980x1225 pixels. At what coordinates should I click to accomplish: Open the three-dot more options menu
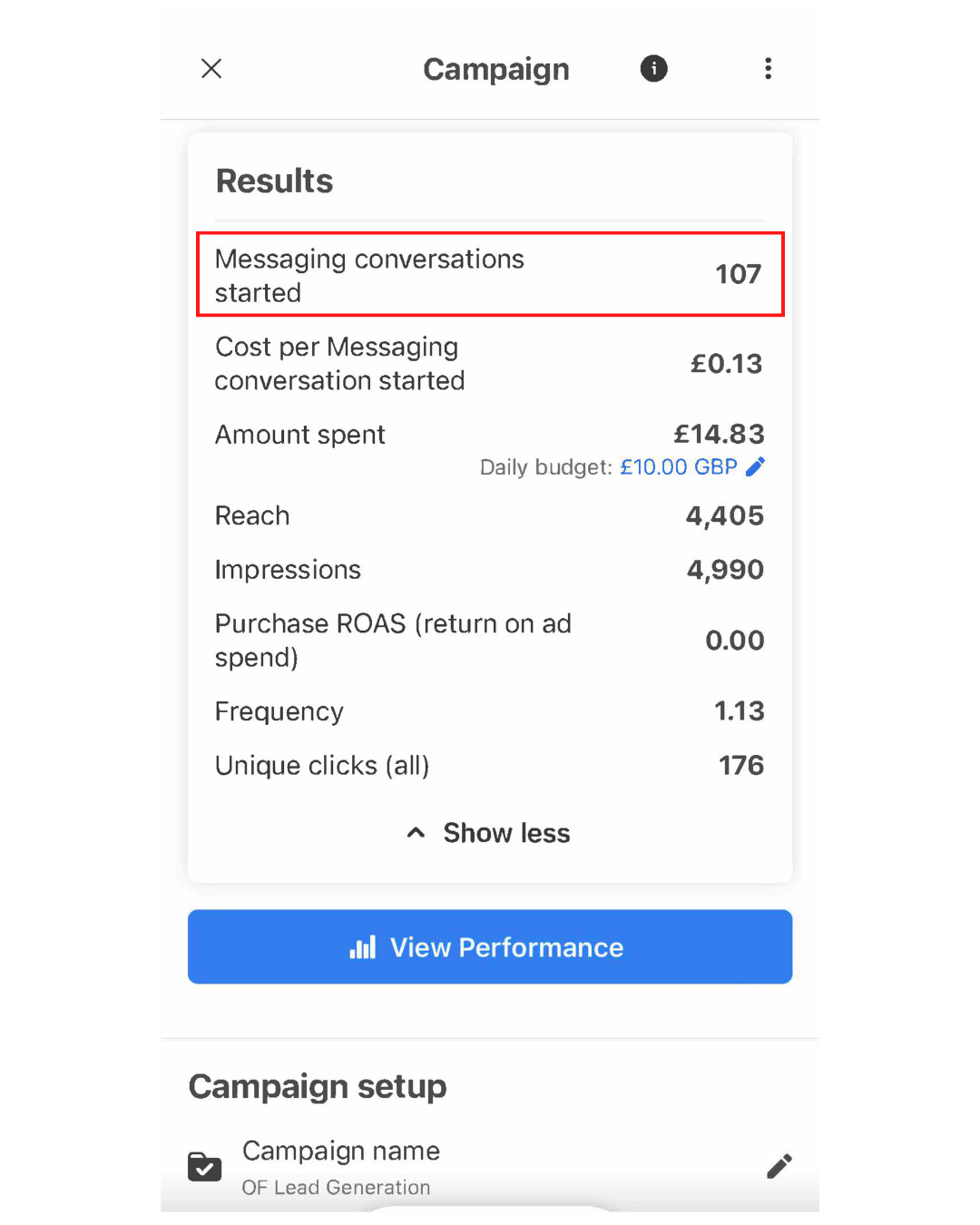click(768, 69)
